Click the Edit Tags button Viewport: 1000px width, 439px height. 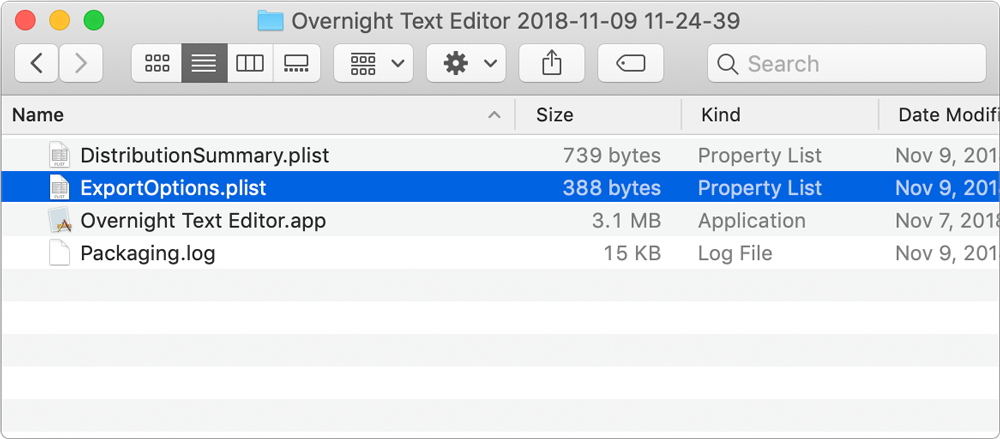(631, 63)
